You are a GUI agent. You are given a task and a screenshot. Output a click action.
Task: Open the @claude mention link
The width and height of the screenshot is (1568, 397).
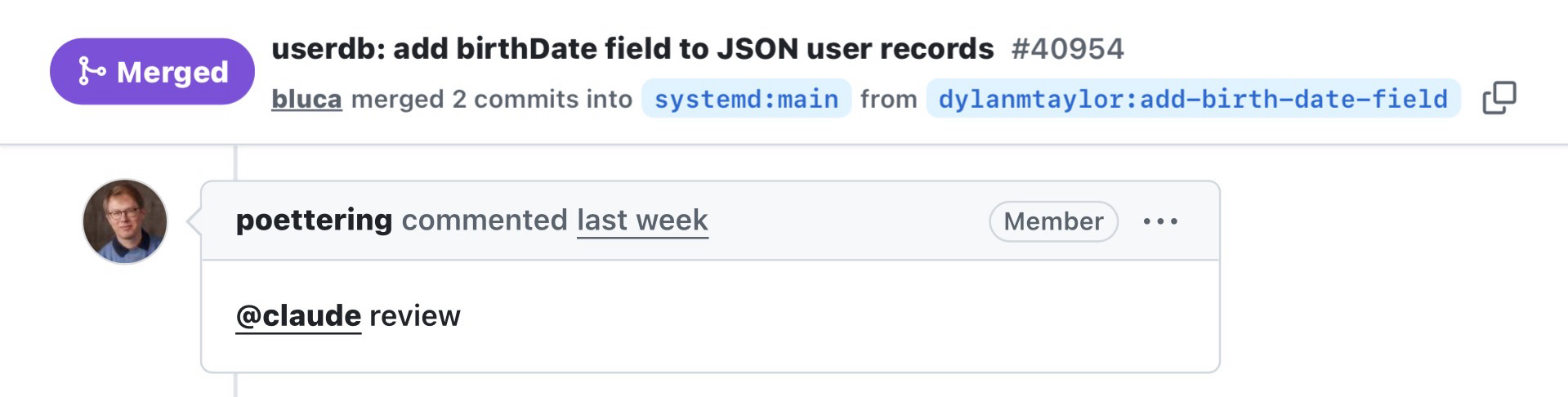pyautogui.click(x=298, y=315)
